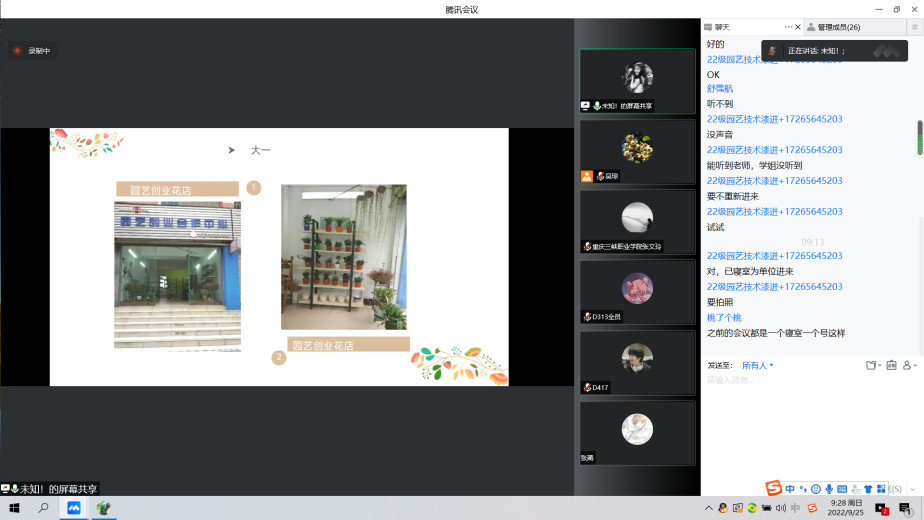Select the 吴琼 participant video tile
Screen dimensions: 924x520
point(637,151)
